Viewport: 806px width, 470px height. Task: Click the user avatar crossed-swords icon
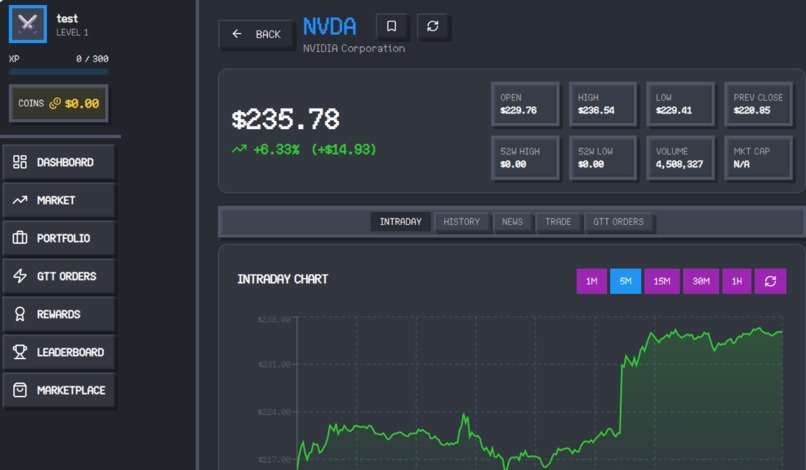click(x=28, y=24)
